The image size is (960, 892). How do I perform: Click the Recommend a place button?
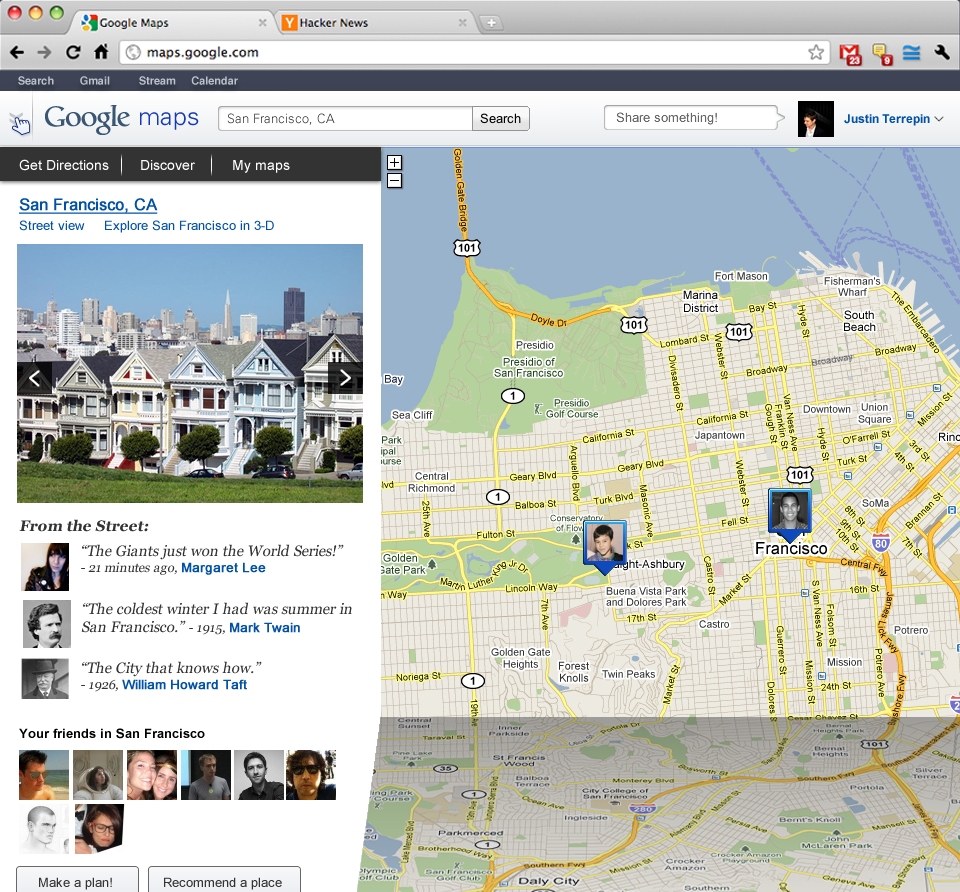click(223, 880)
